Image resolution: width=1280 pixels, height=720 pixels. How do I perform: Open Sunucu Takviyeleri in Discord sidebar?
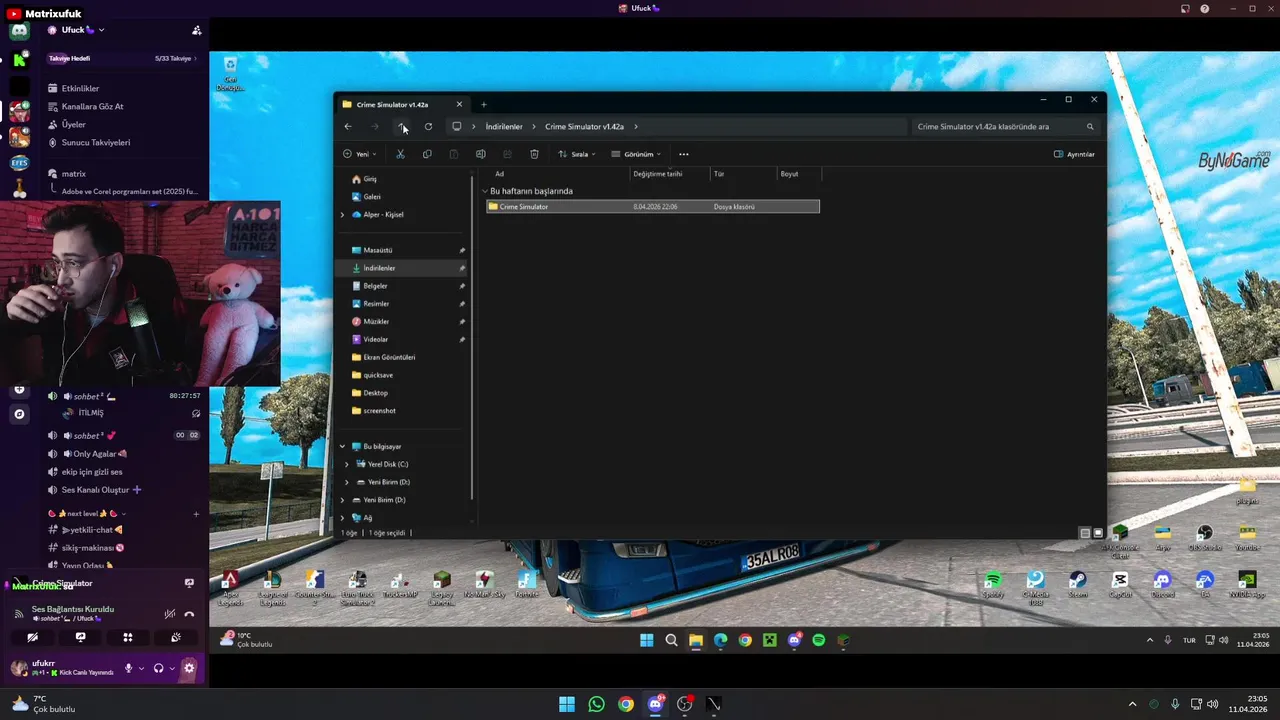click(x=95, y=142)
